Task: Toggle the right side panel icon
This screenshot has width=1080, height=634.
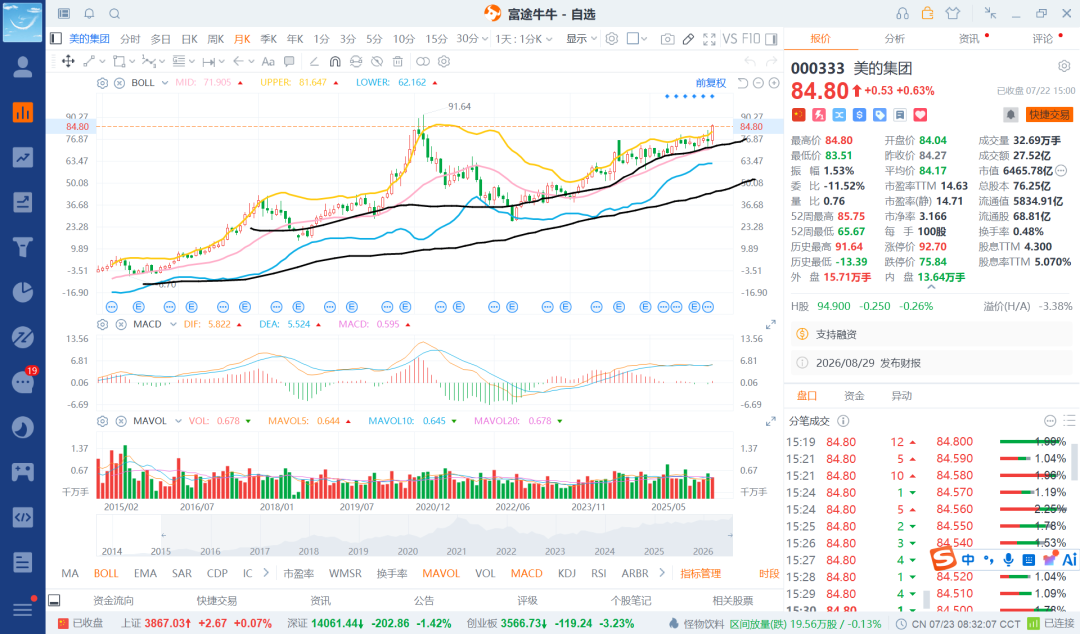Action: [771, 39]
